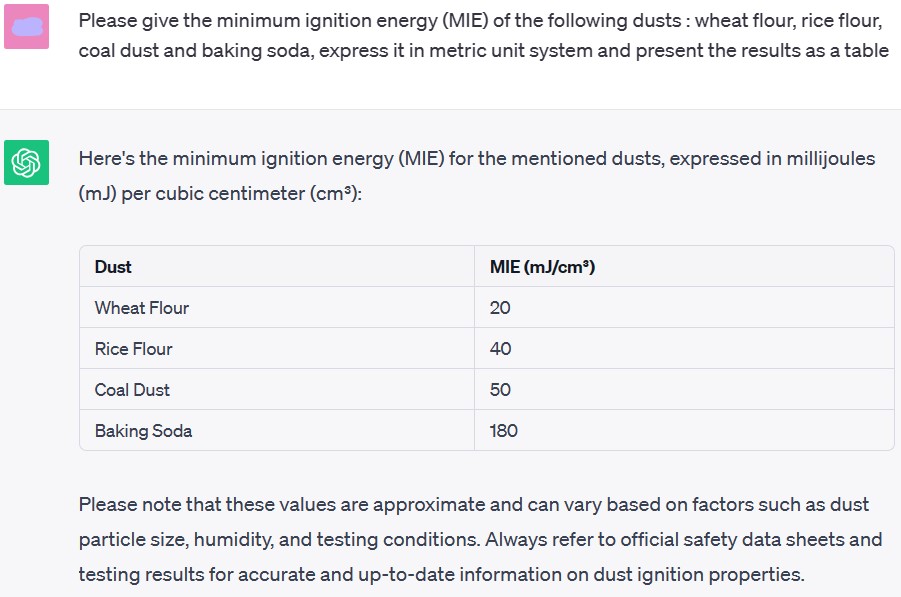
Task: Click the "Please note" disclaimer paragraph
Action: pos(480,540)
